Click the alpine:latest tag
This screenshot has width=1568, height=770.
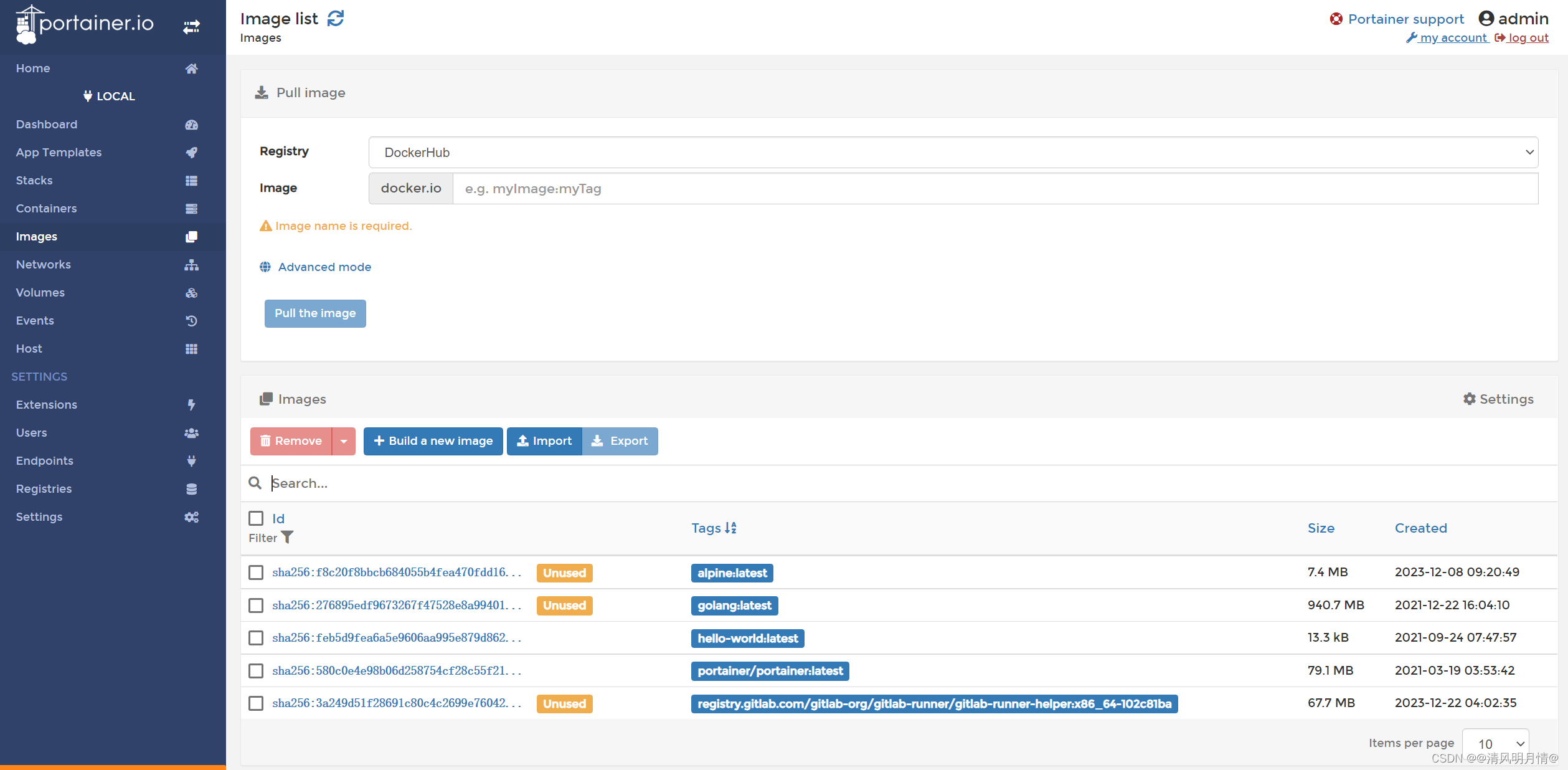[x=732, y=573]
